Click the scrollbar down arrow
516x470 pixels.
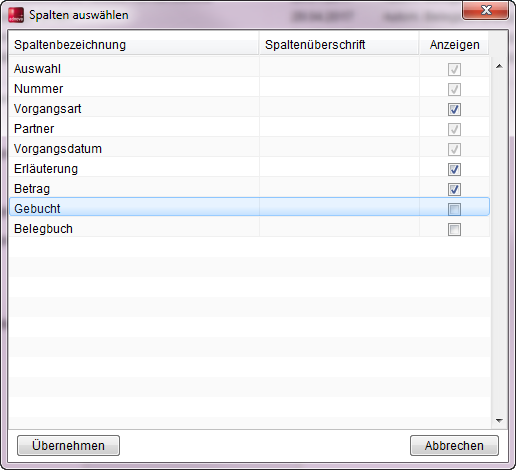click(499, 421)
